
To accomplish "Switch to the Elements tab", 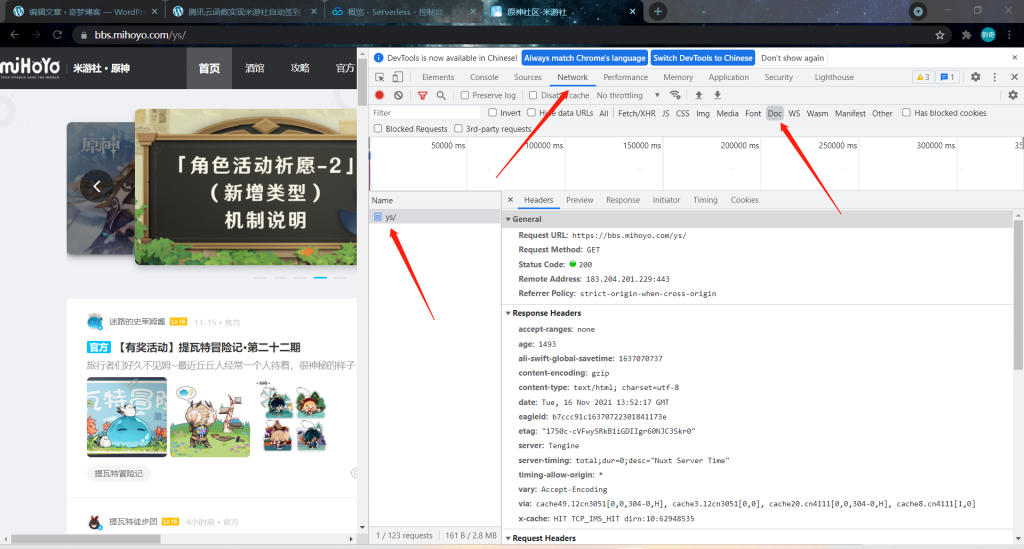I will tap(438, 77).
